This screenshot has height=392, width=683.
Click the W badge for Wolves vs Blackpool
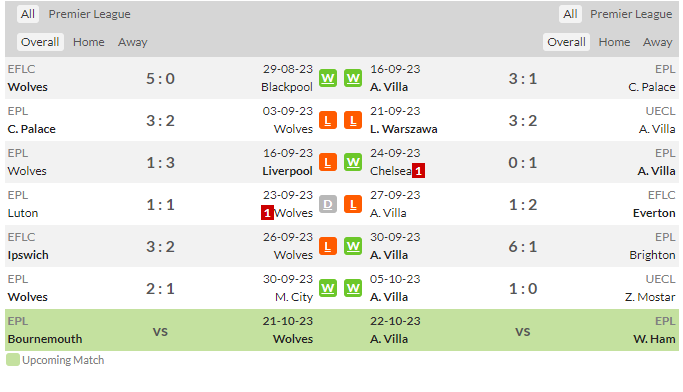pyautogui.click(x=328, y=78)
